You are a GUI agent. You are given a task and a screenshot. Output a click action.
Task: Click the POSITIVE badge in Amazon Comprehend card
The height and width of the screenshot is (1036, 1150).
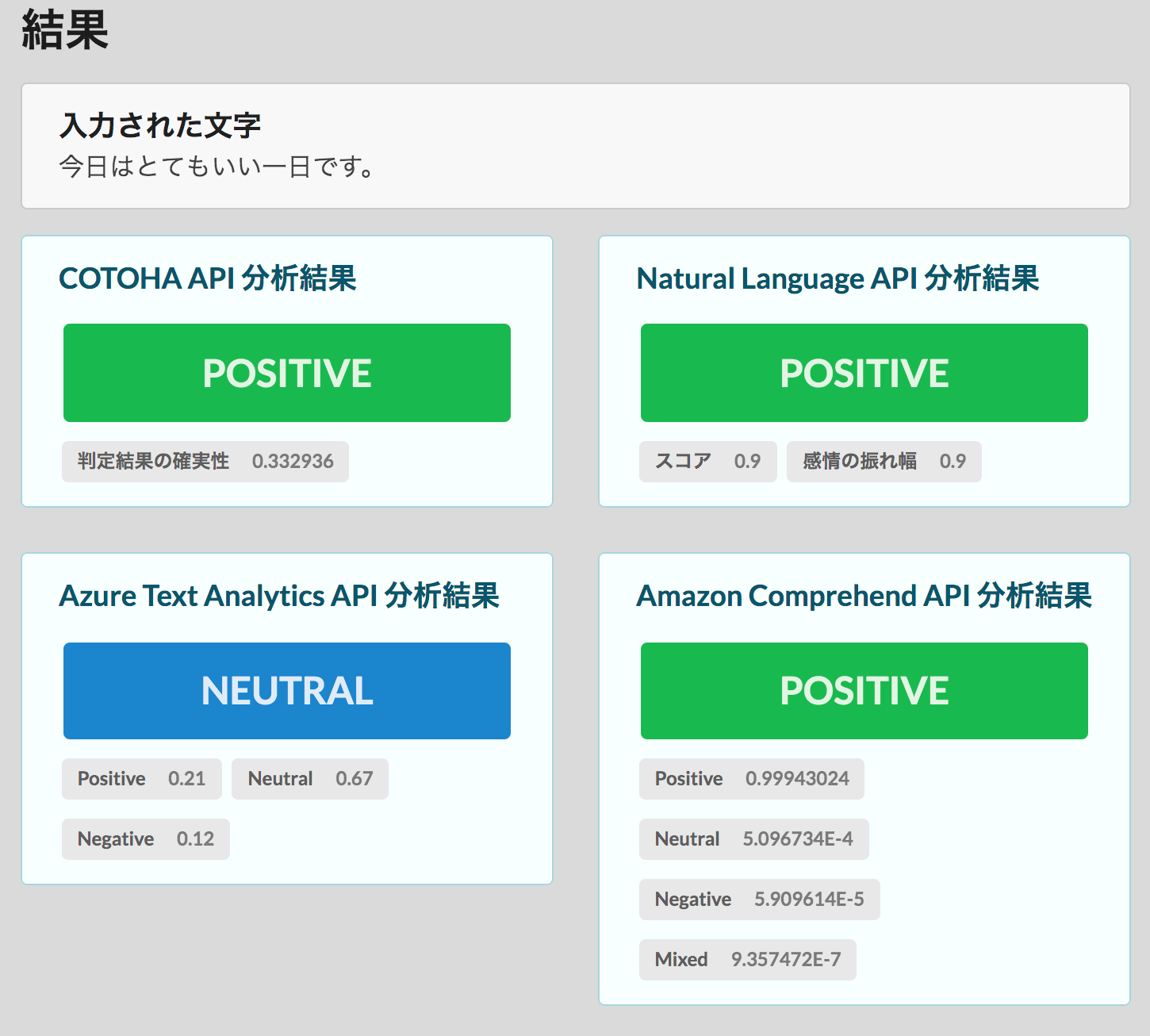864,690
